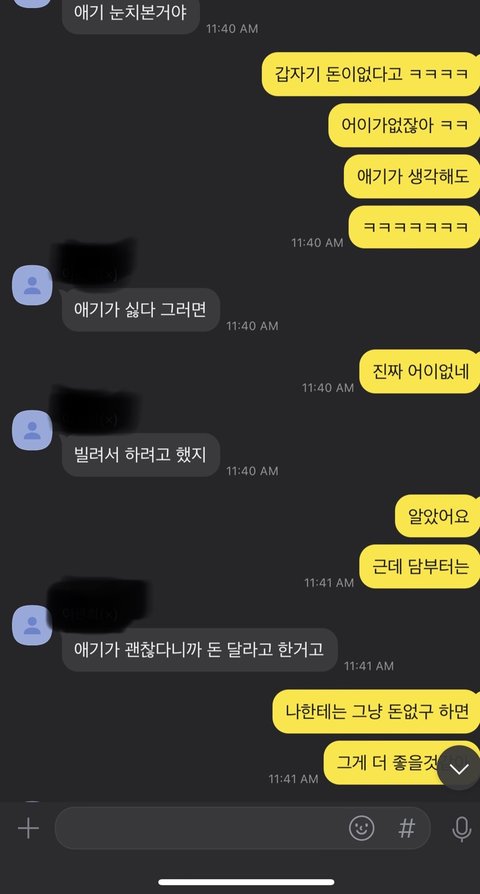The image size is (480, 894).
Task: Open profile avatar beside '애기가 싫다 그러면'
Action: tap(32, 285)
